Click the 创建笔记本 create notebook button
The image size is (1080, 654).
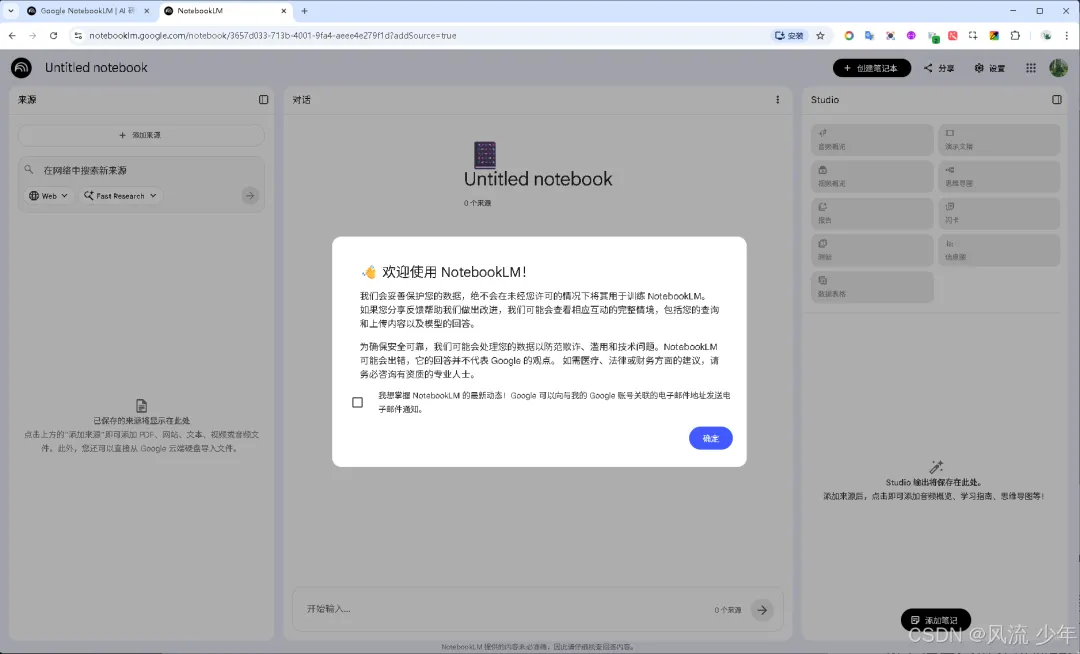pyautogui.click(x=871, y=68)
